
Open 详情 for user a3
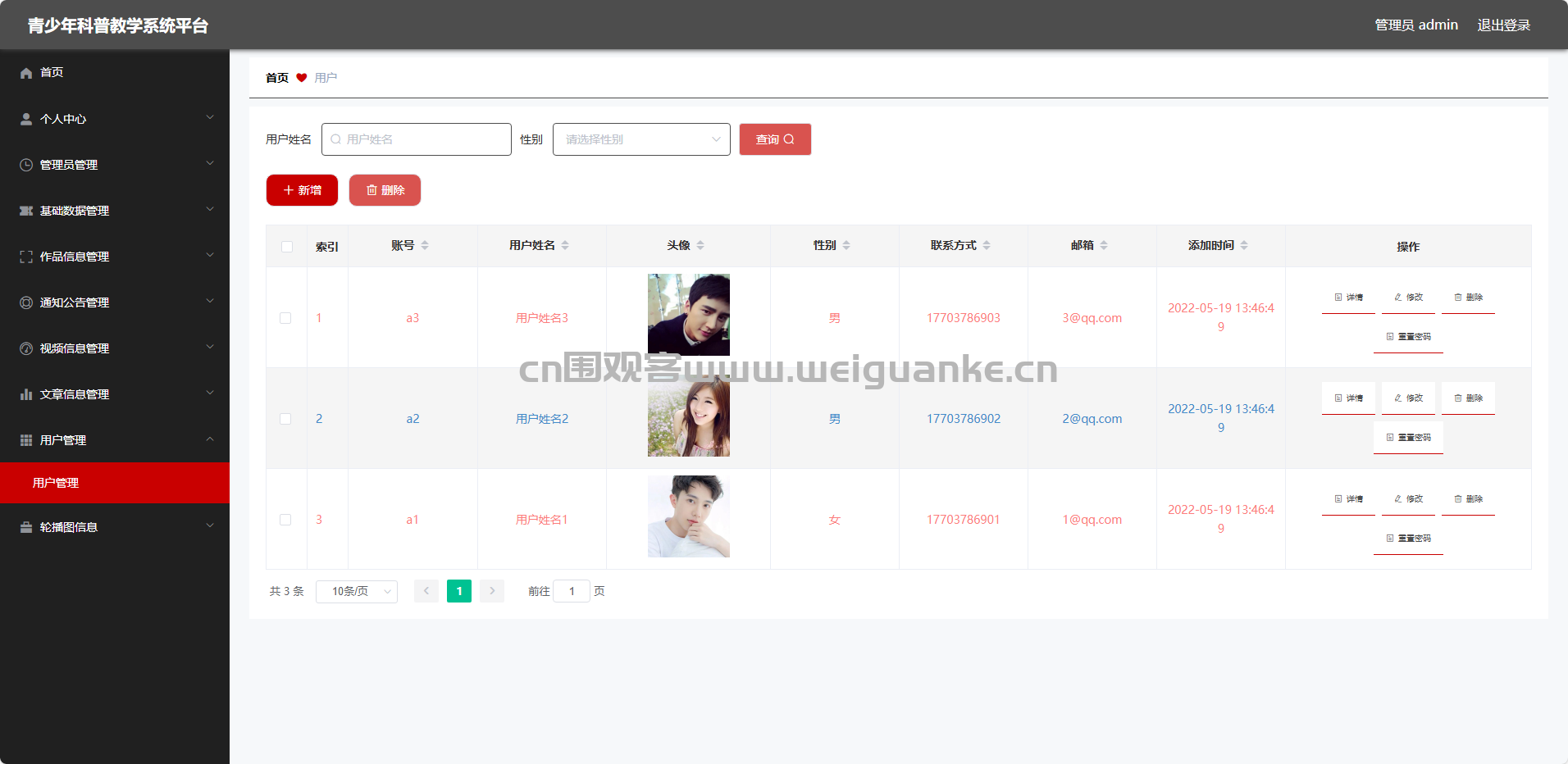click(x=1348, y=298)
